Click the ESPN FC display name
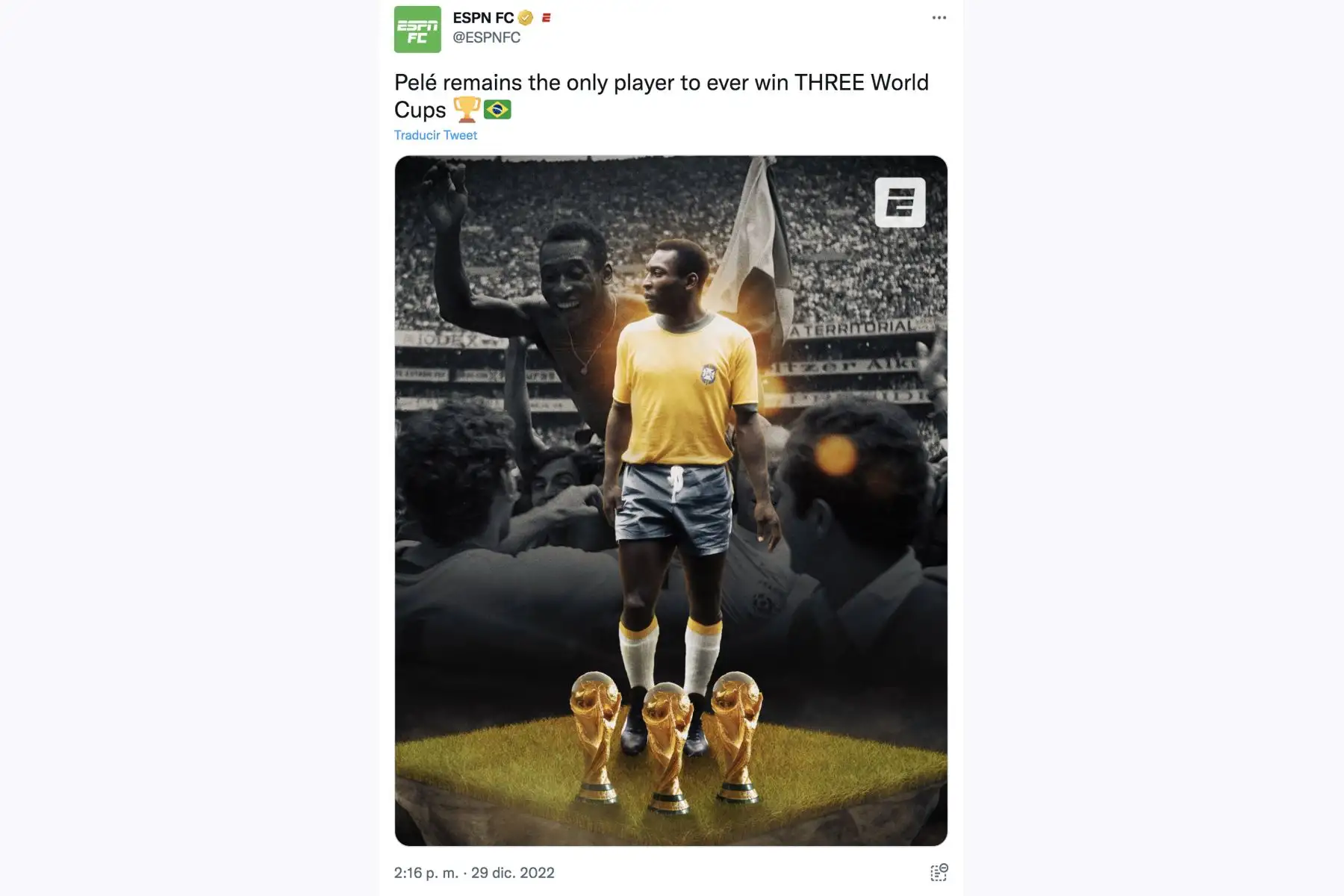 [x=483, y=18]
